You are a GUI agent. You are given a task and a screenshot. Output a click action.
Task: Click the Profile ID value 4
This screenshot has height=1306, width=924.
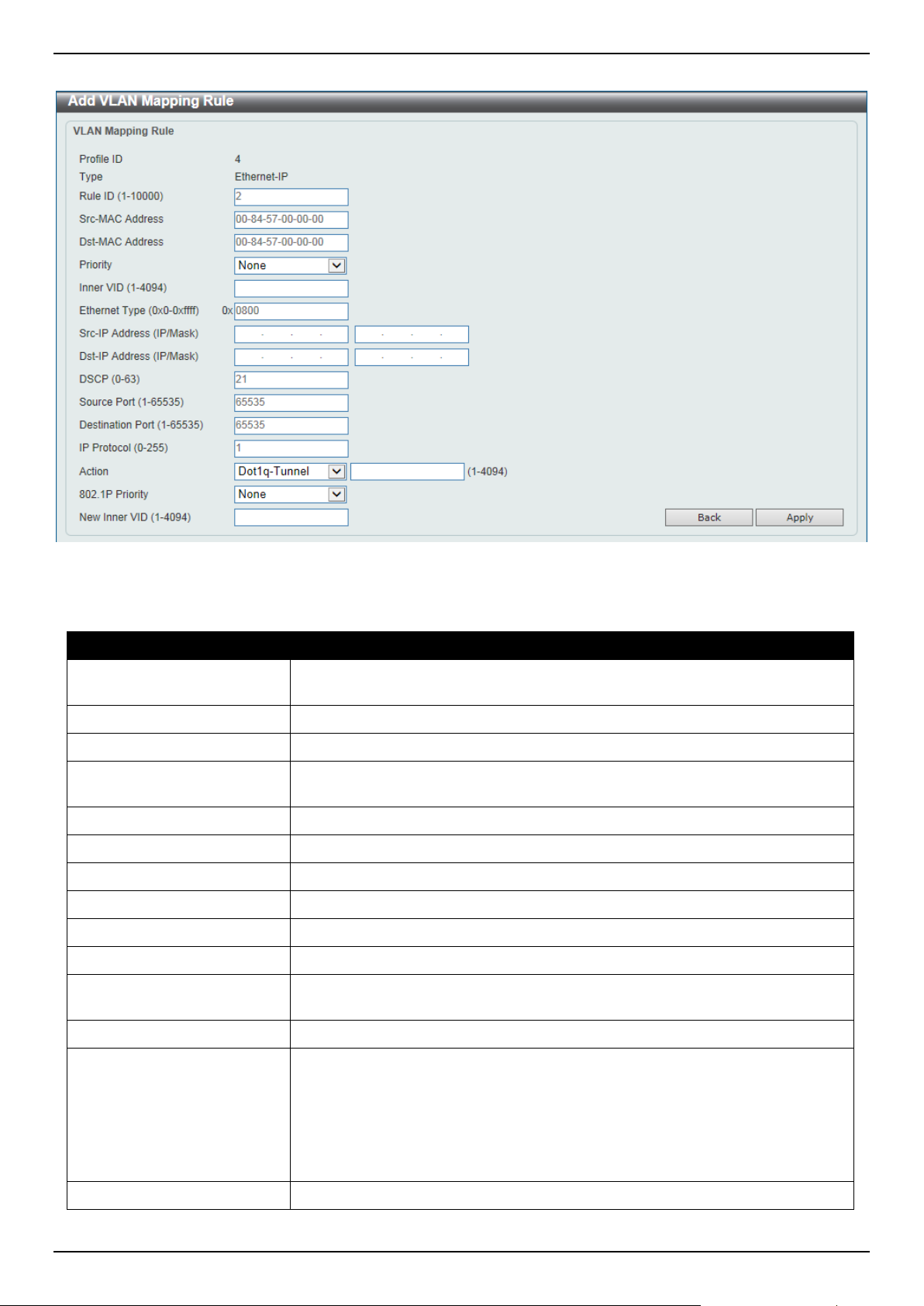(238, 159)
